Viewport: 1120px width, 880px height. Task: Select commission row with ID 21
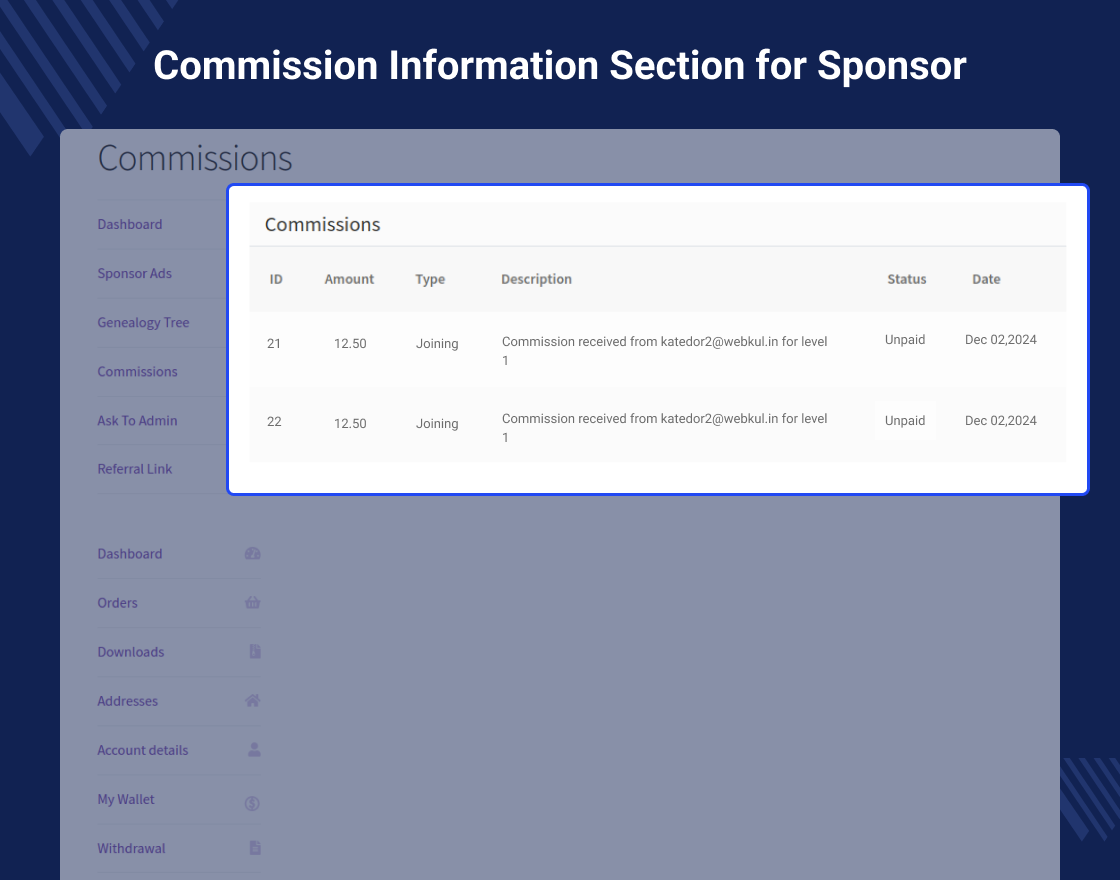[274, 344]
